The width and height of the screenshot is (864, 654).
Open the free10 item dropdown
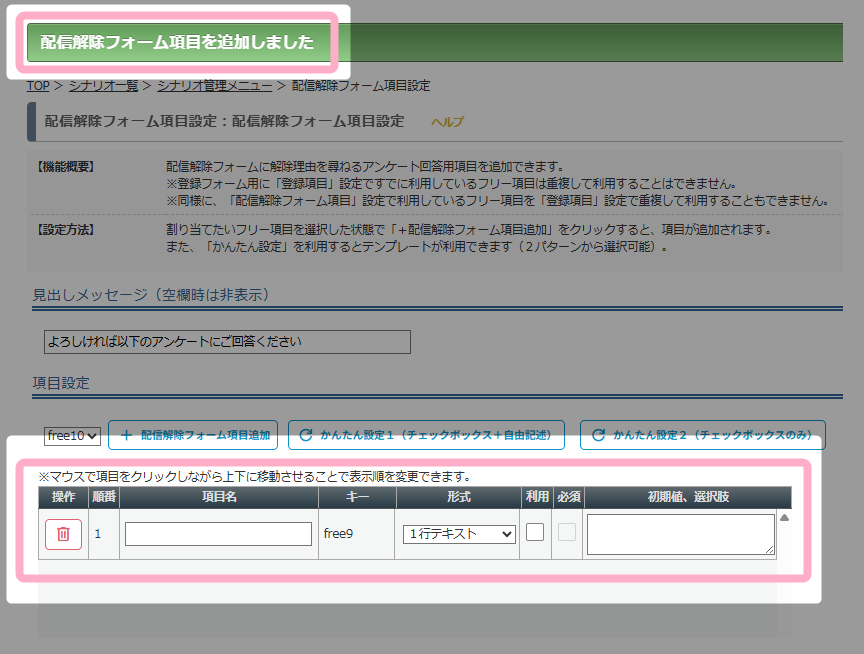[72, 436]
